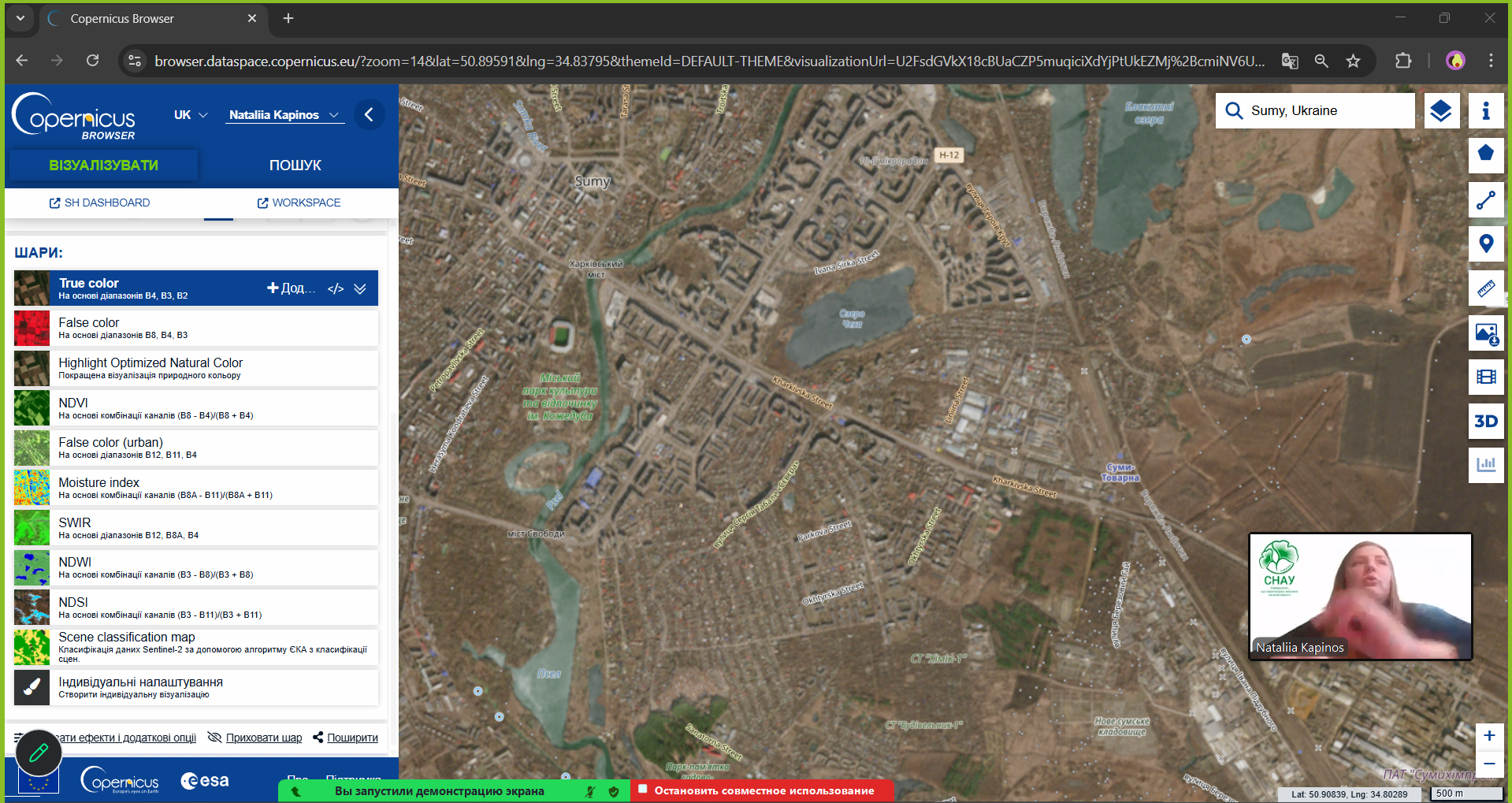
Task: Open the layers selector icon on map
Action: point(1441,111)
